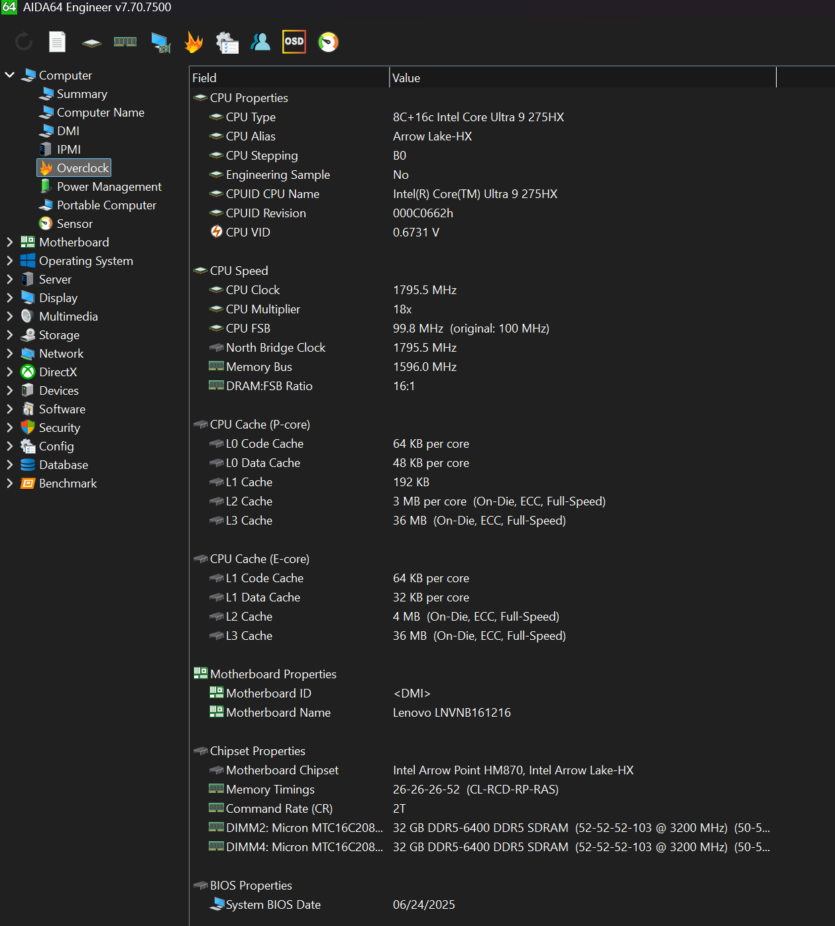This screenshot has width=835, height=926.
Task: Select the CPUID CPU Name row
Action: tap(483, 194)
